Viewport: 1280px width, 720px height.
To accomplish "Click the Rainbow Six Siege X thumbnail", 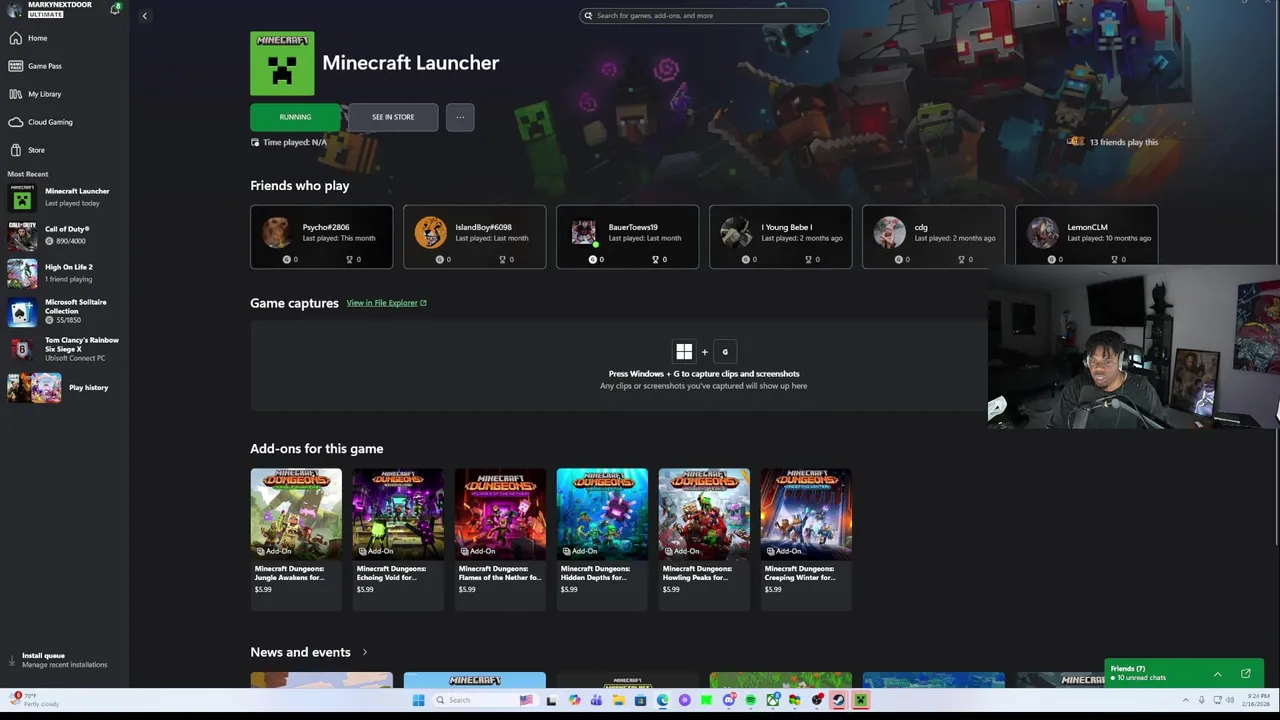I will point(22,349).
